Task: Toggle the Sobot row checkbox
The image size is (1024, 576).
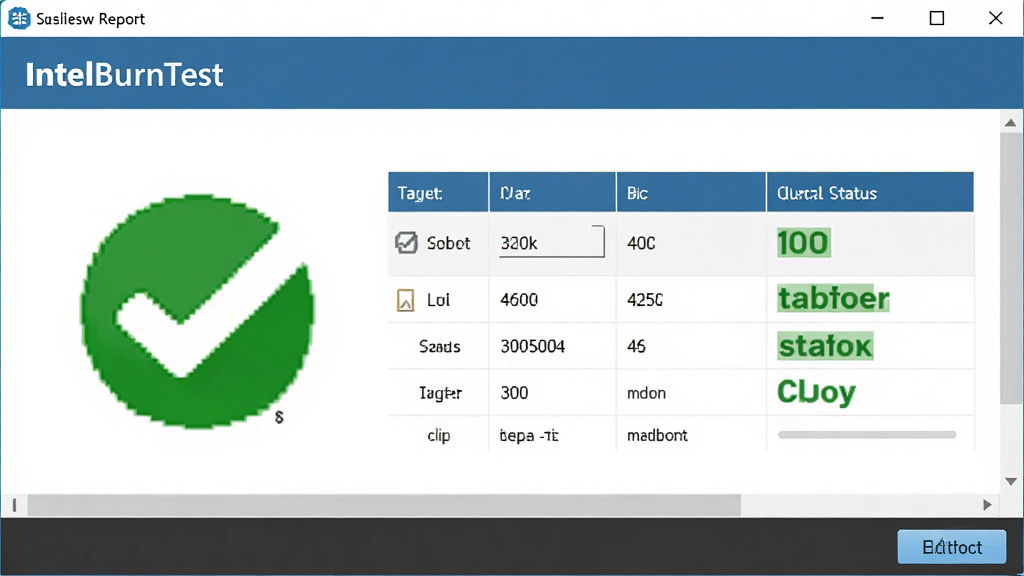Action: click(x=406, y=243)
